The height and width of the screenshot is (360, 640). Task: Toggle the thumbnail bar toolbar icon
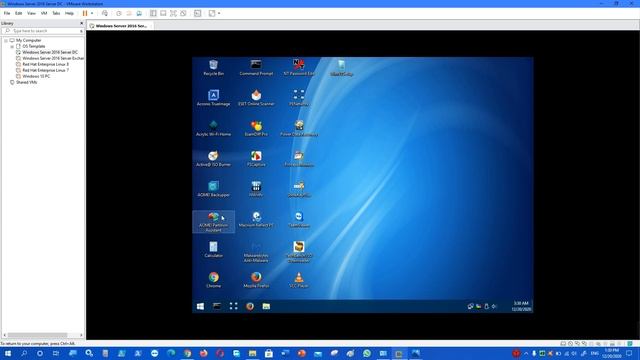tap(163, 13)
